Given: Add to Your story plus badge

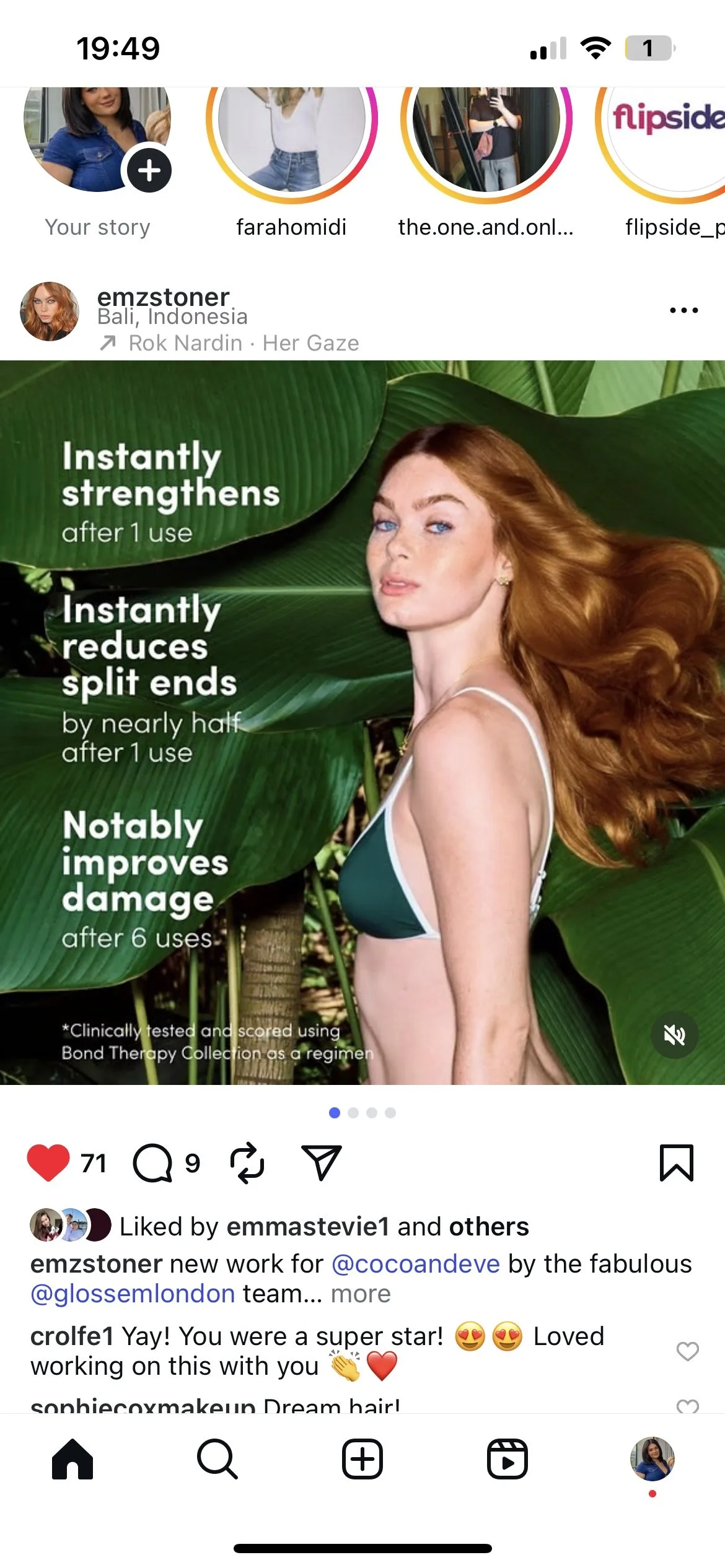Looking at the screenshot, I should pyautogui.click(x=149, y=170).
